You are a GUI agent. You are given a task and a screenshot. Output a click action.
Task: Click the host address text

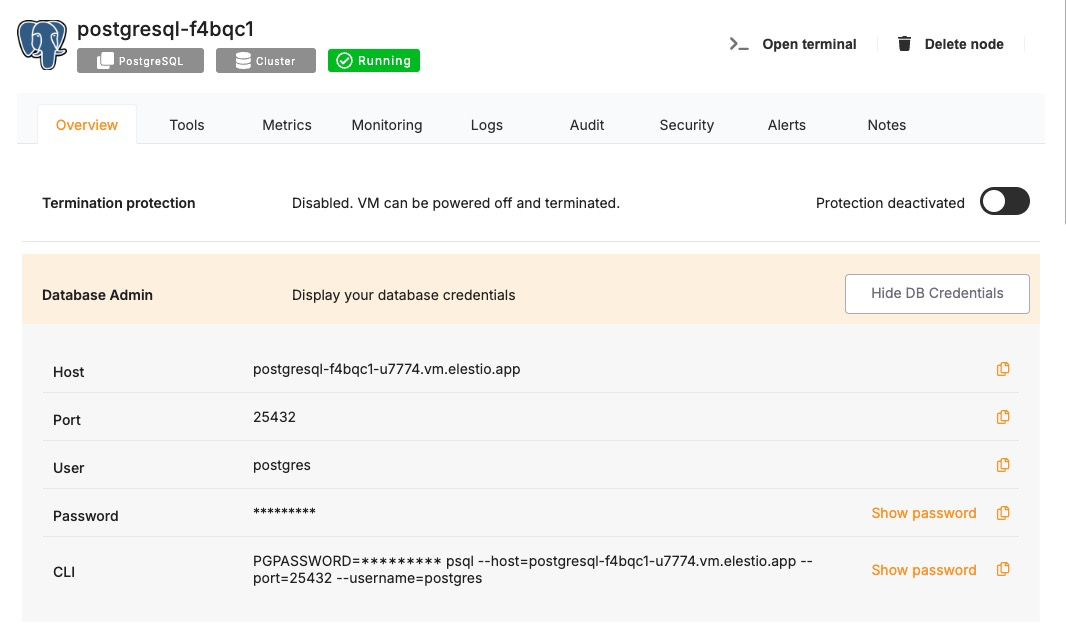[x=387, y=369]
